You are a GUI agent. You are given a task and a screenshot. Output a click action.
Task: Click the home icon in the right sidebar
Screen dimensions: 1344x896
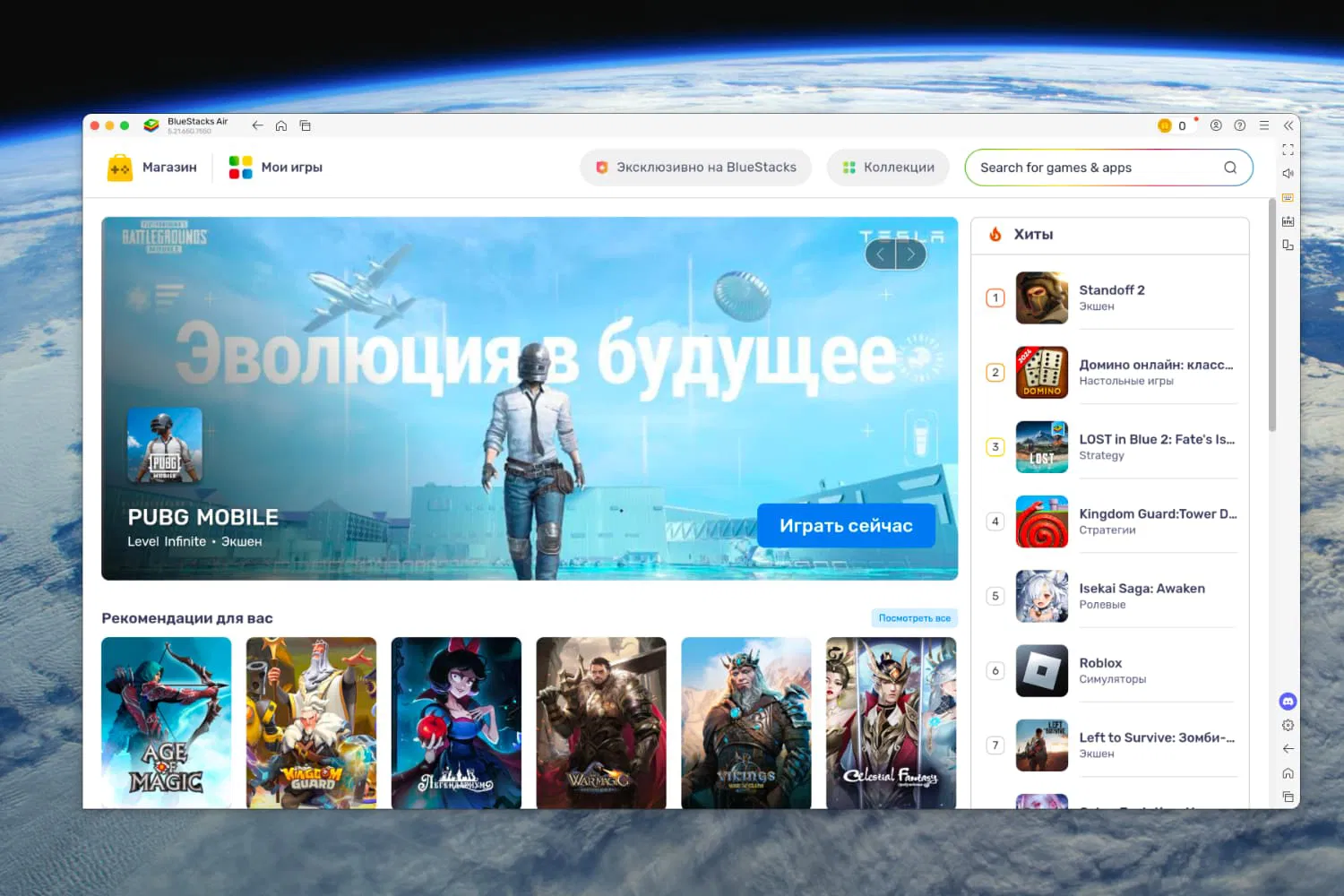click(1288, 773)
